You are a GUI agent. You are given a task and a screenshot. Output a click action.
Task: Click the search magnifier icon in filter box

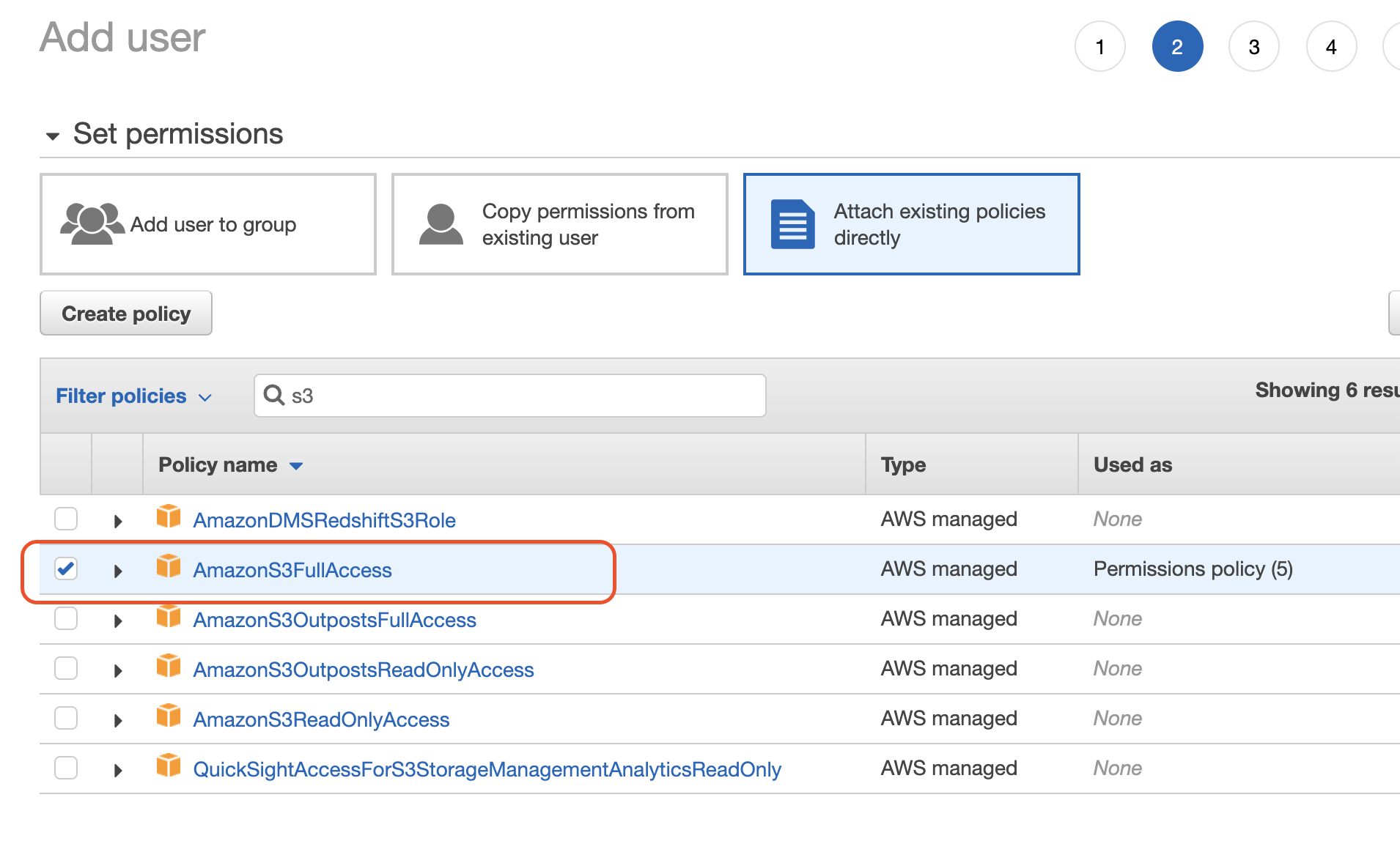click(x=274, y=396)
